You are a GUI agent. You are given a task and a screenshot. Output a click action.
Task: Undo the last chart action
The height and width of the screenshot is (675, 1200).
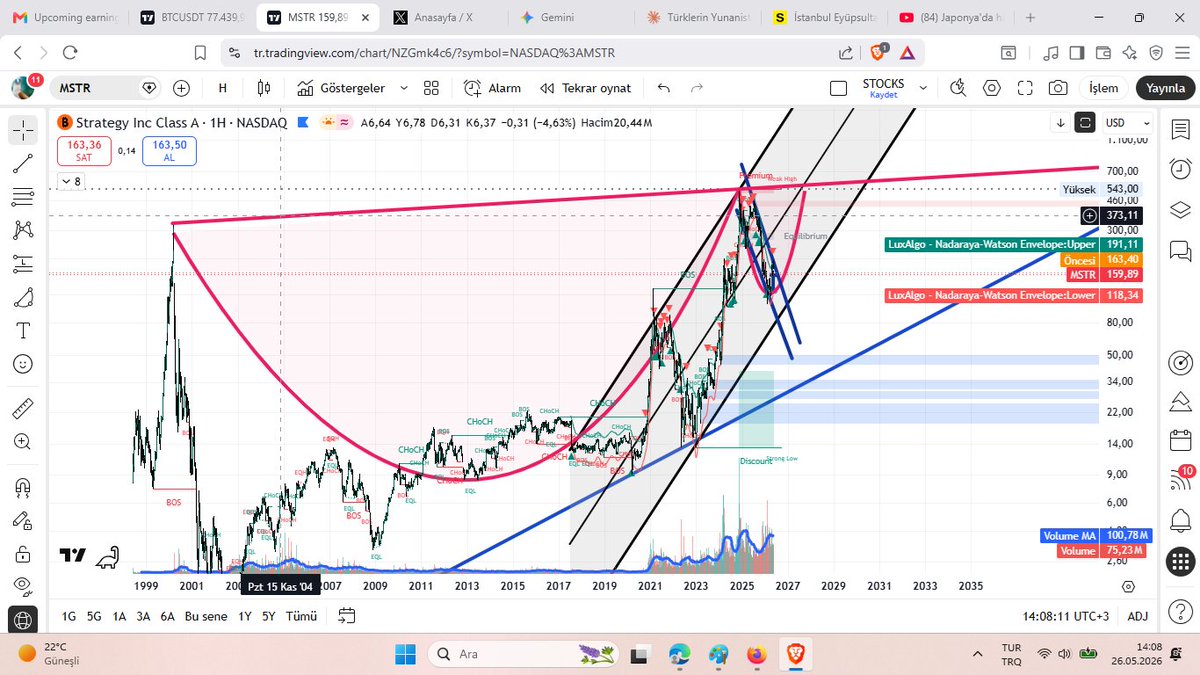click(x=664, y=88)
